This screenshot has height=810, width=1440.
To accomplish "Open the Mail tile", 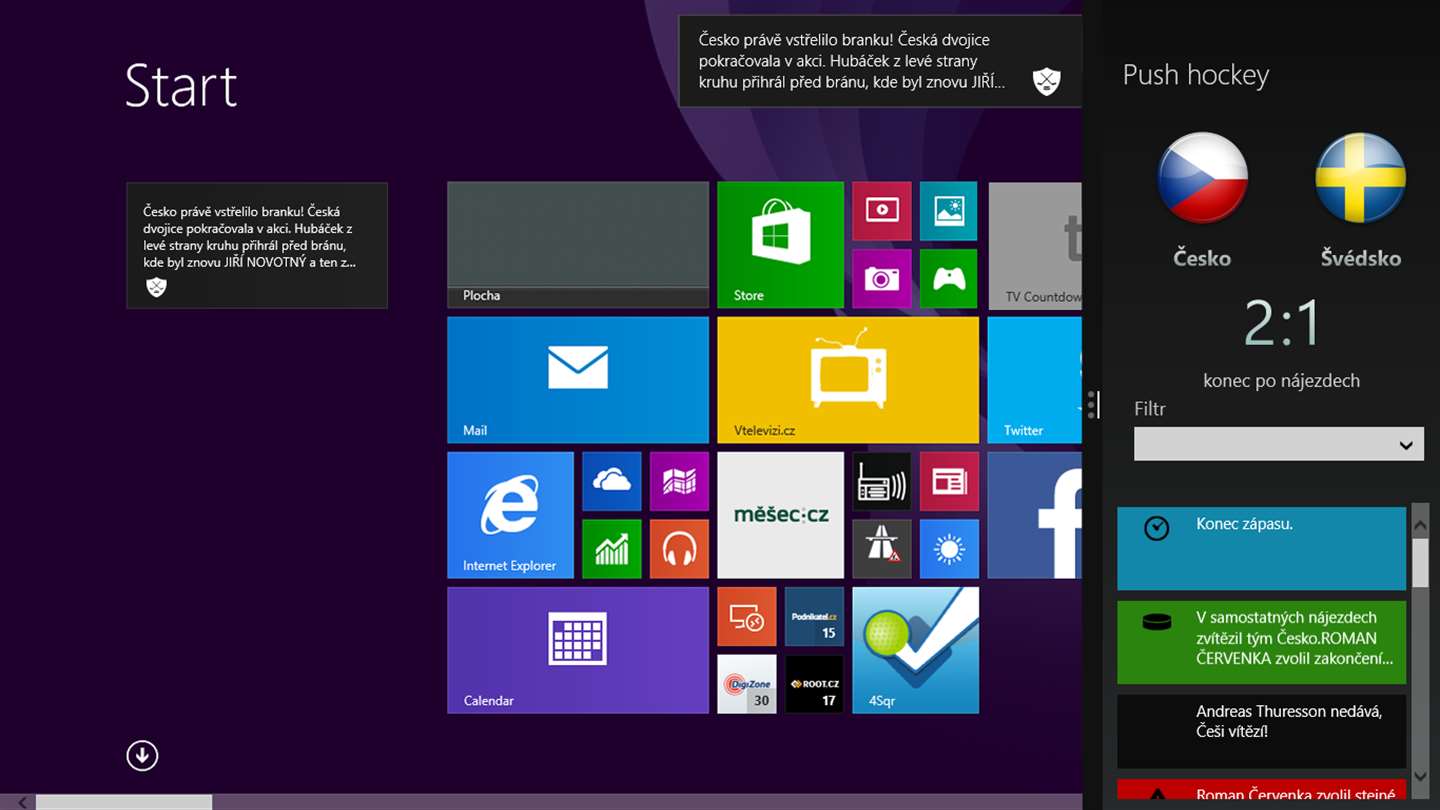I will (x=578, y=380).
